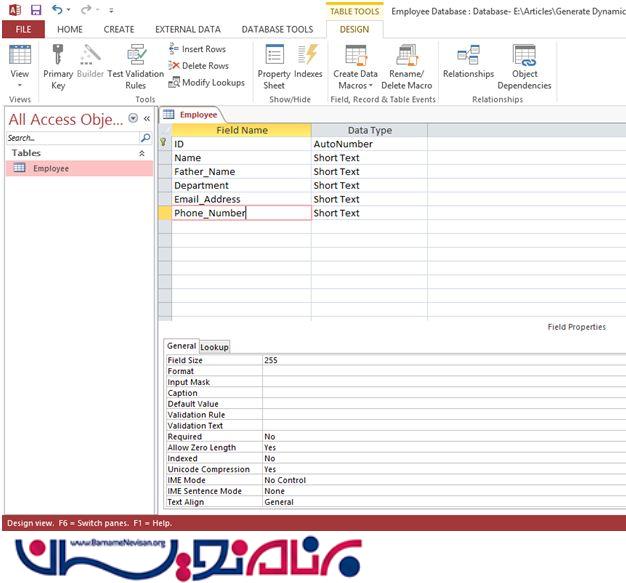The width and height of the screenshot is (626, 583).
Task: Click the Primary Key icon
Action: click(x=57, y=55)
